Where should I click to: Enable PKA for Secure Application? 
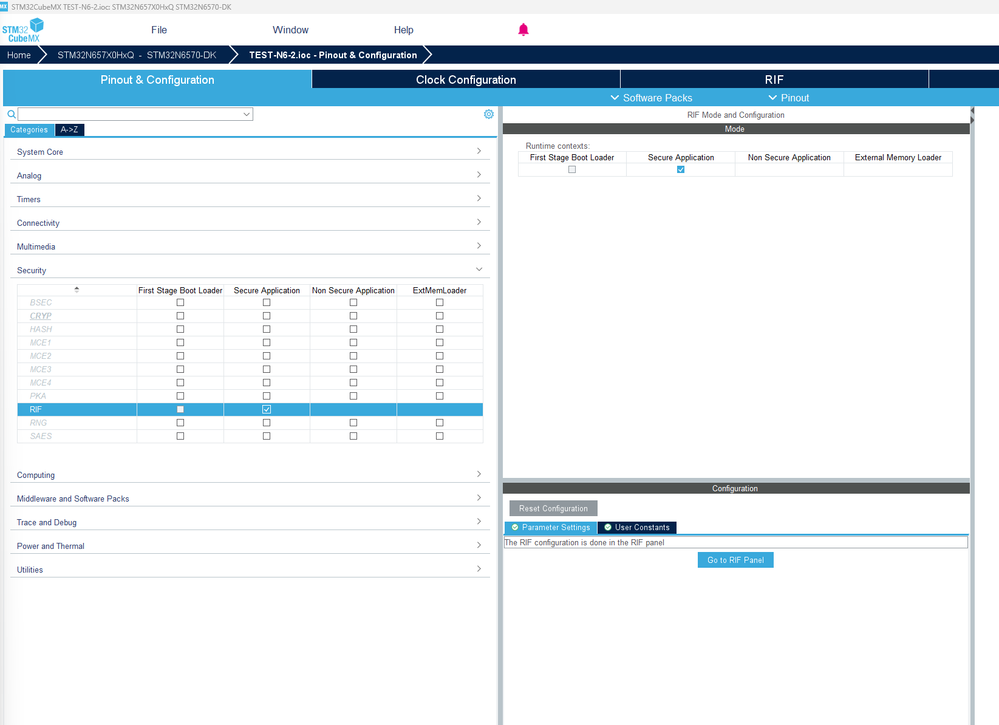(266, 396)
